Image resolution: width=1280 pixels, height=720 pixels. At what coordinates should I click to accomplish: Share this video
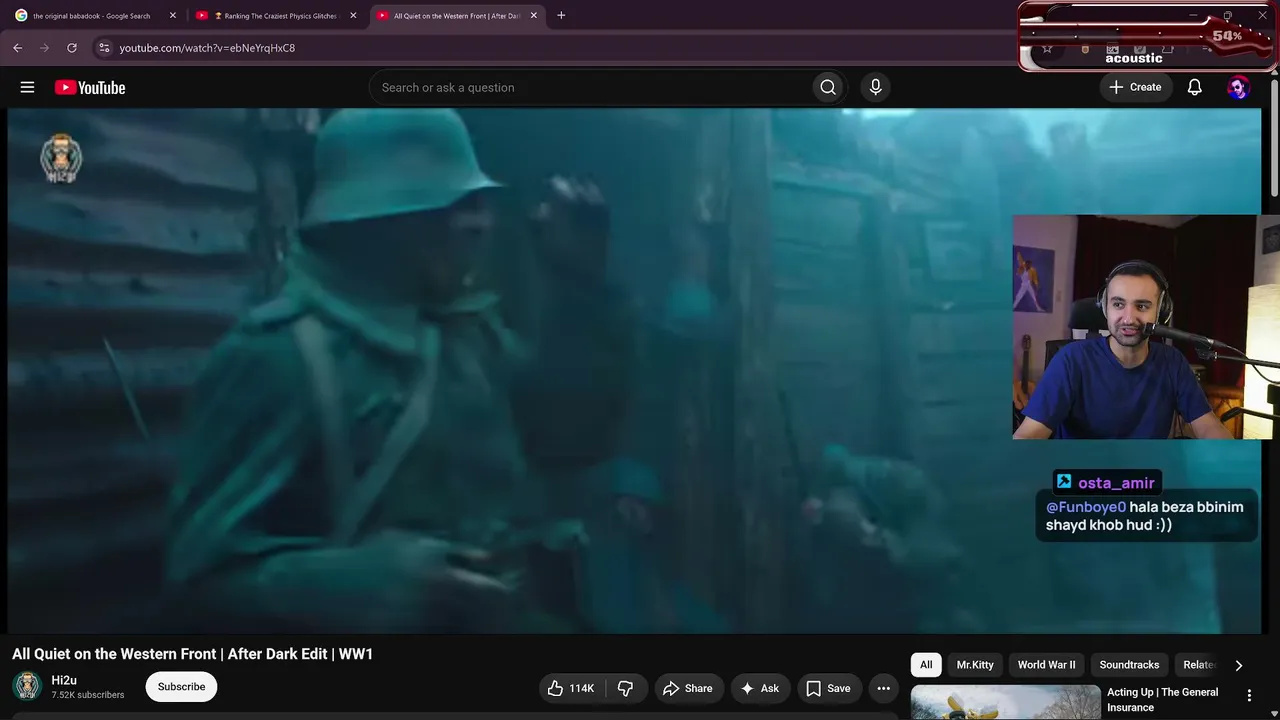click(688, 688)
